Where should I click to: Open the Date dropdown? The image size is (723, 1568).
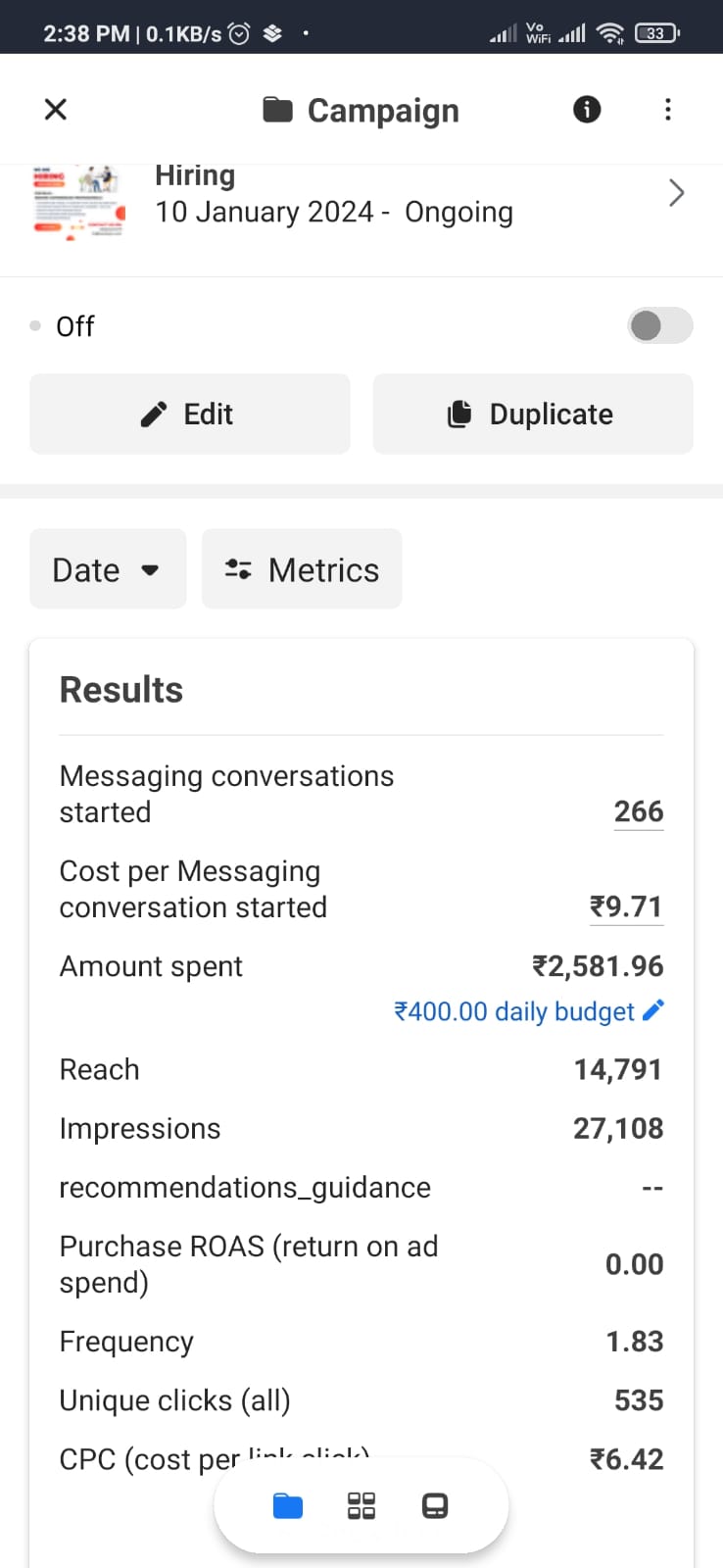point(108,569)
